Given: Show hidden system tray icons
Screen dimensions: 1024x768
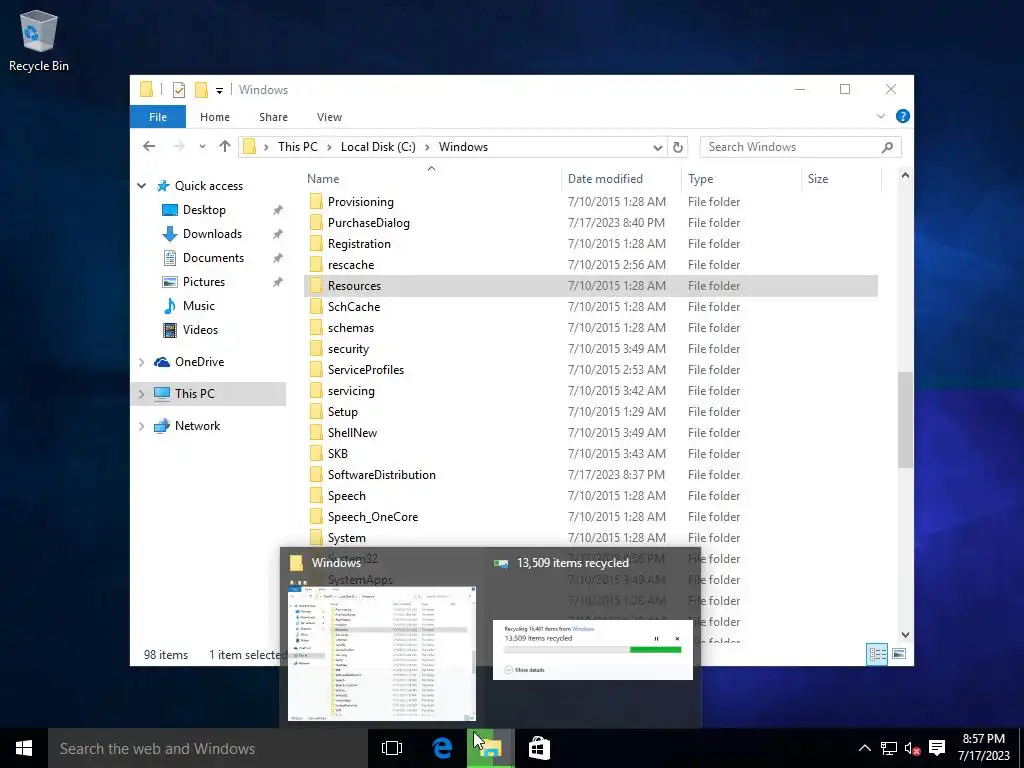Looking at the screenshot, I should point(864,748).
